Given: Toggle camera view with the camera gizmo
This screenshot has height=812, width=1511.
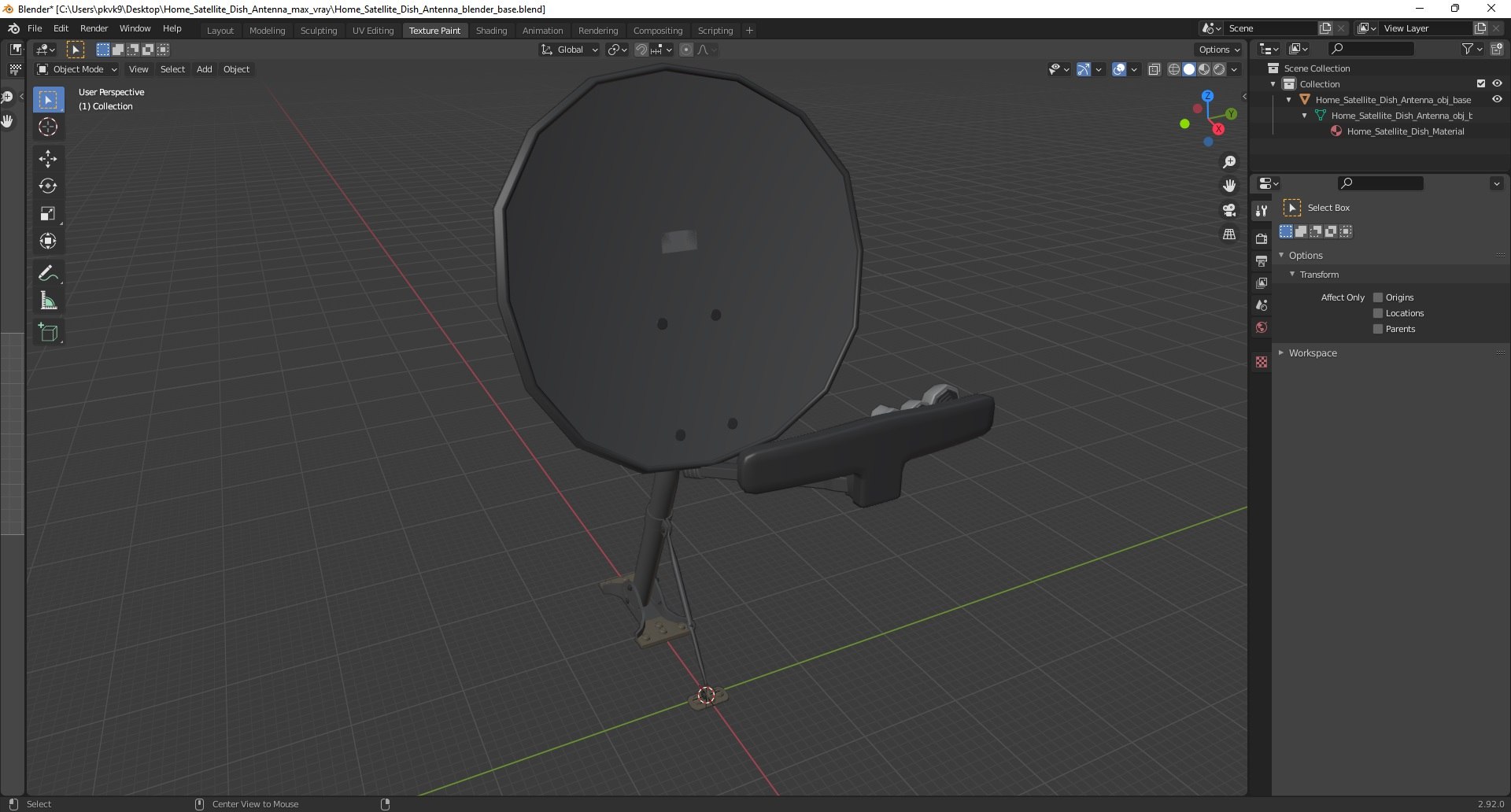Looking at the screenshot, I should click(x=1229, y=210).
